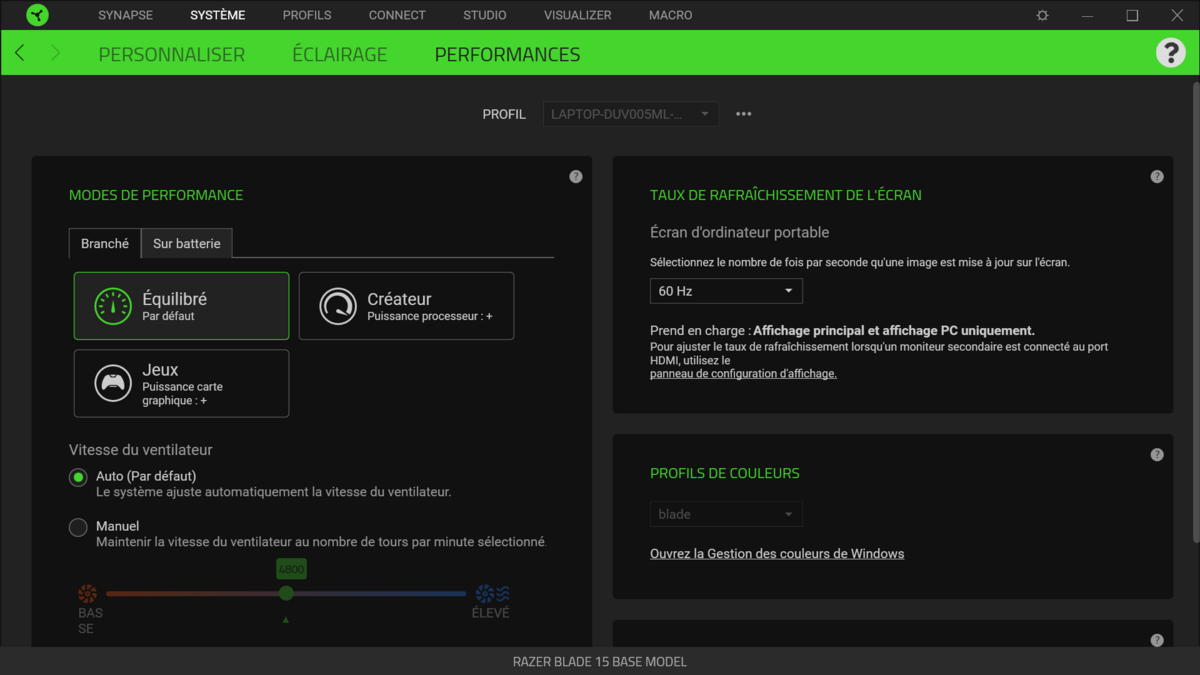Click the fan speed slider handle

pyautogui.click(x=286, y=593)
